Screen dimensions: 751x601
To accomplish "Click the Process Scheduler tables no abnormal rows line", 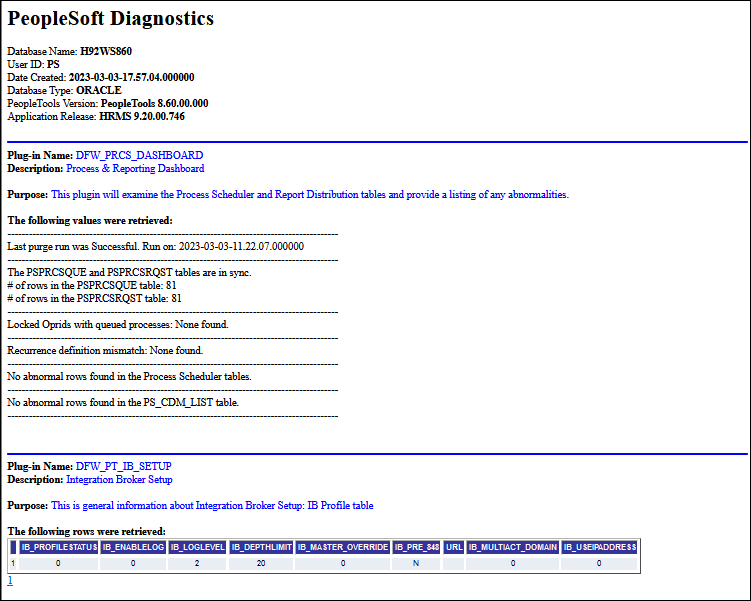I will point(129,376).
